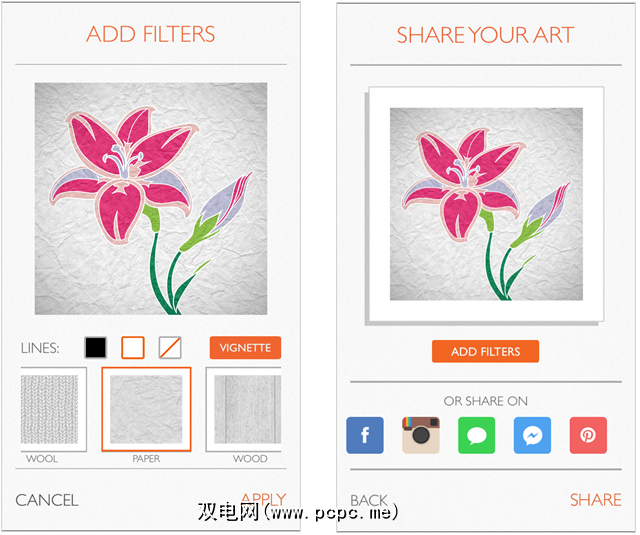
Task: Choose no-lines crossed-out swatch
Action: [x=171, y=349]
